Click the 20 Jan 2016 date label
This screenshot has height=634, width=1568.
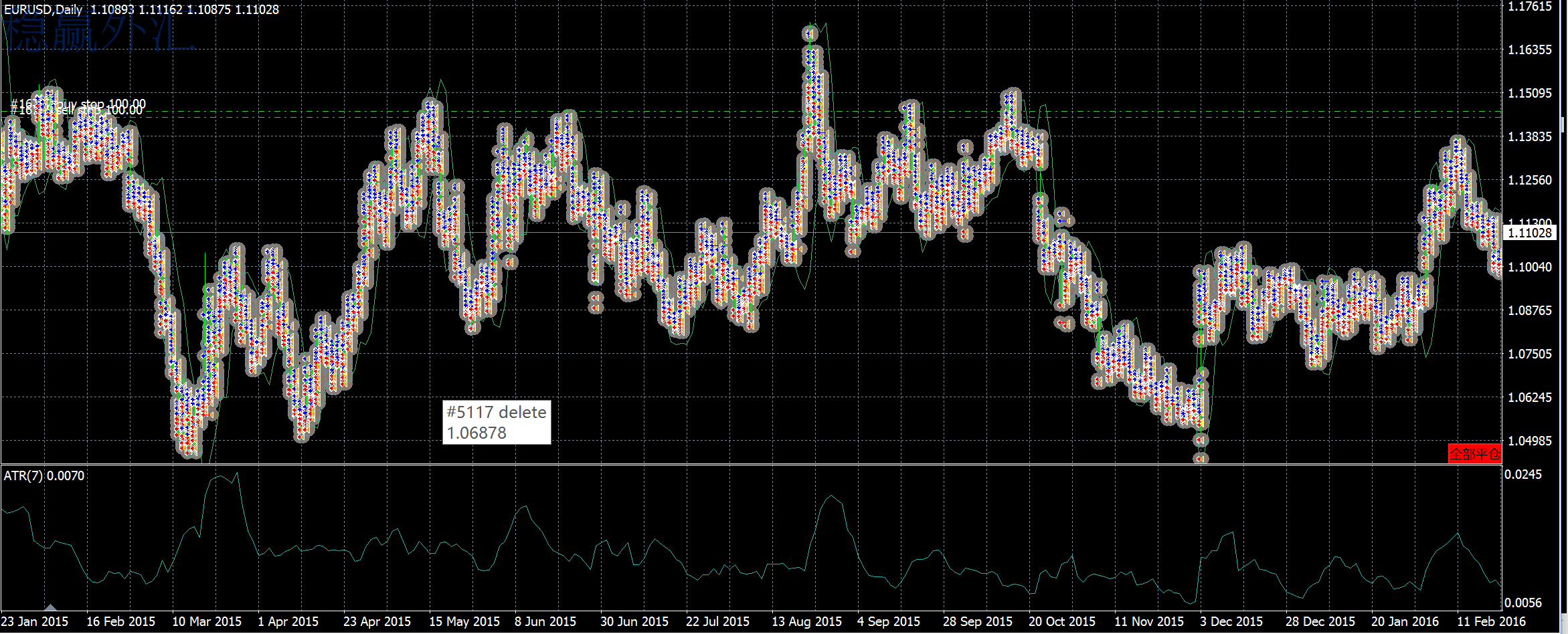point(1405,621)
